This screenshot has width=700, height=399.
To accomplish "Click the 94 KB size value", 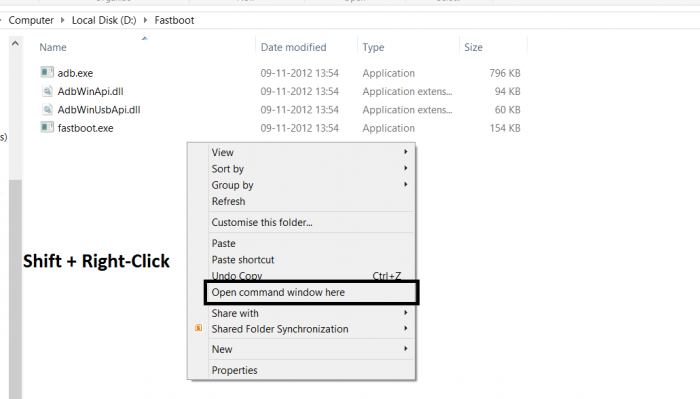I will pyautogui.click(x=507, y=91).
